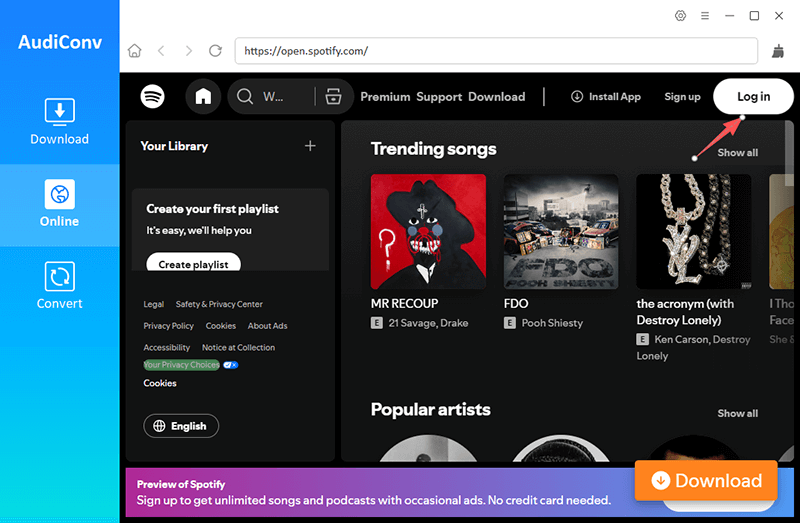Select the Online tab in sidebar

click(60, 204)
